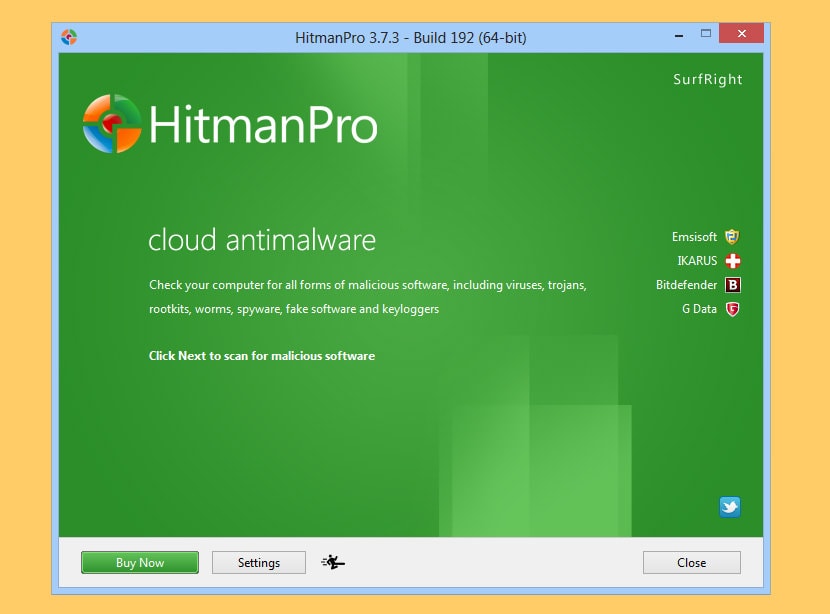Click the 'cloud antimalware' heading
The width and height of the screenshot is (830, 614).
click(262, 240)
